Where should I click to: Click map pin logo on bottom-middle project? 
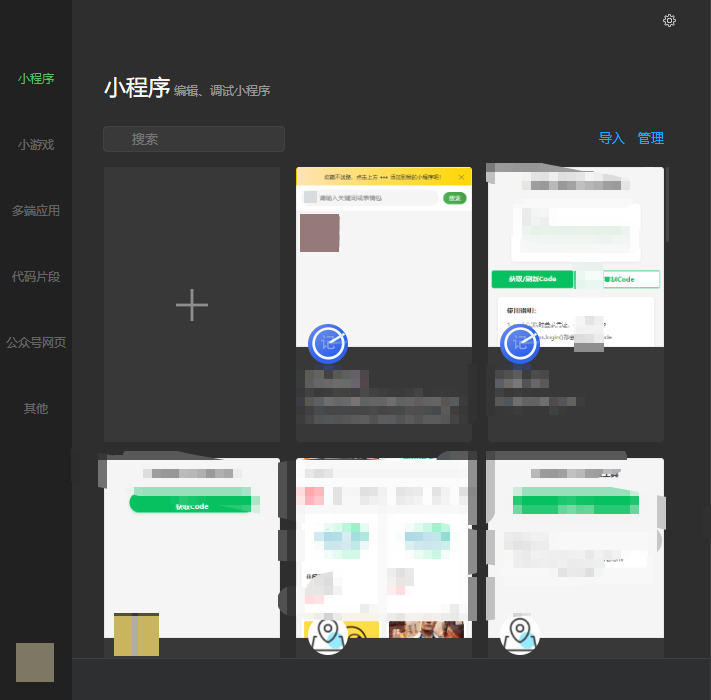328,635
